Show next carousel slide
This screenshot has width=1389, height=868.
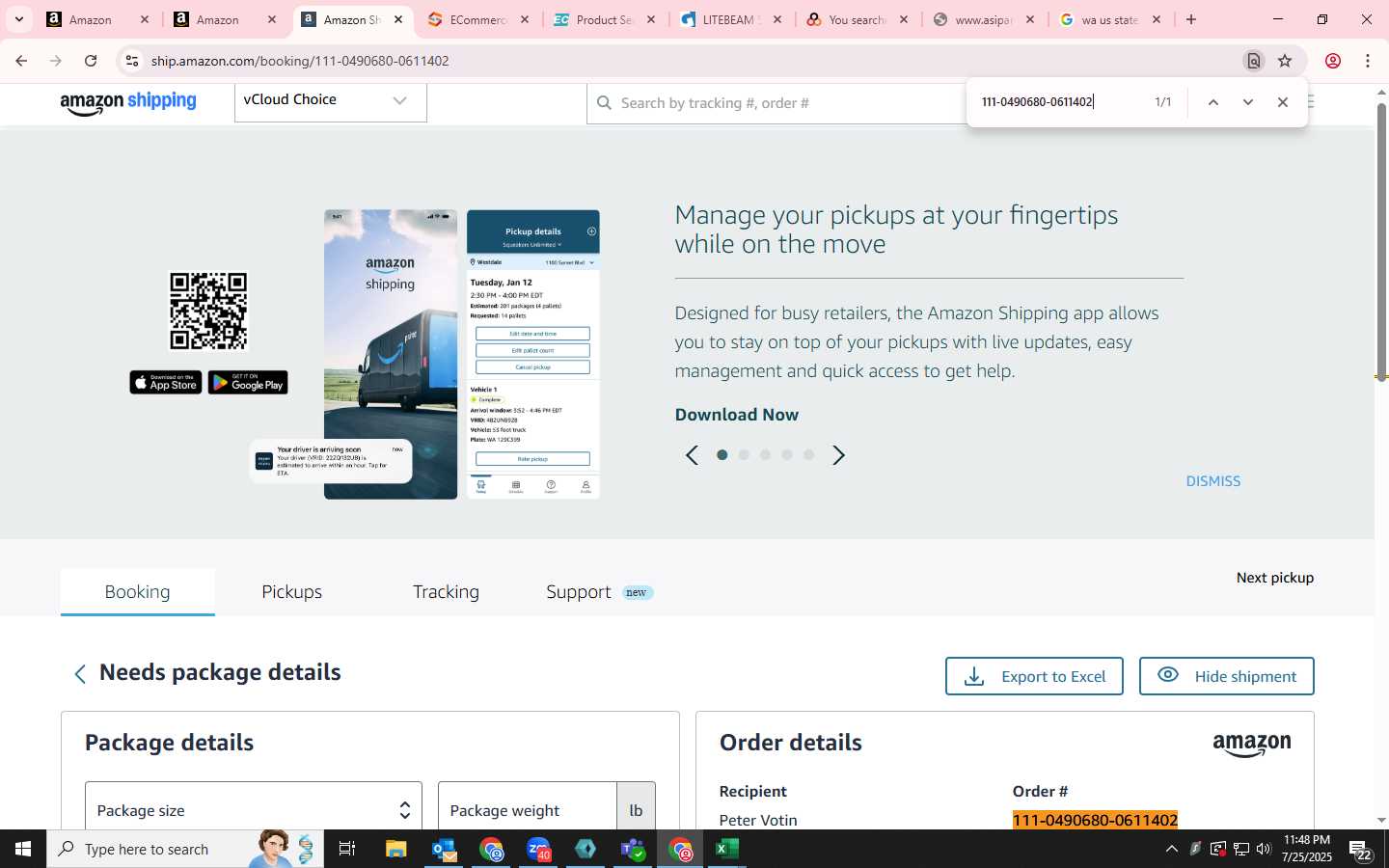(838, 455)
